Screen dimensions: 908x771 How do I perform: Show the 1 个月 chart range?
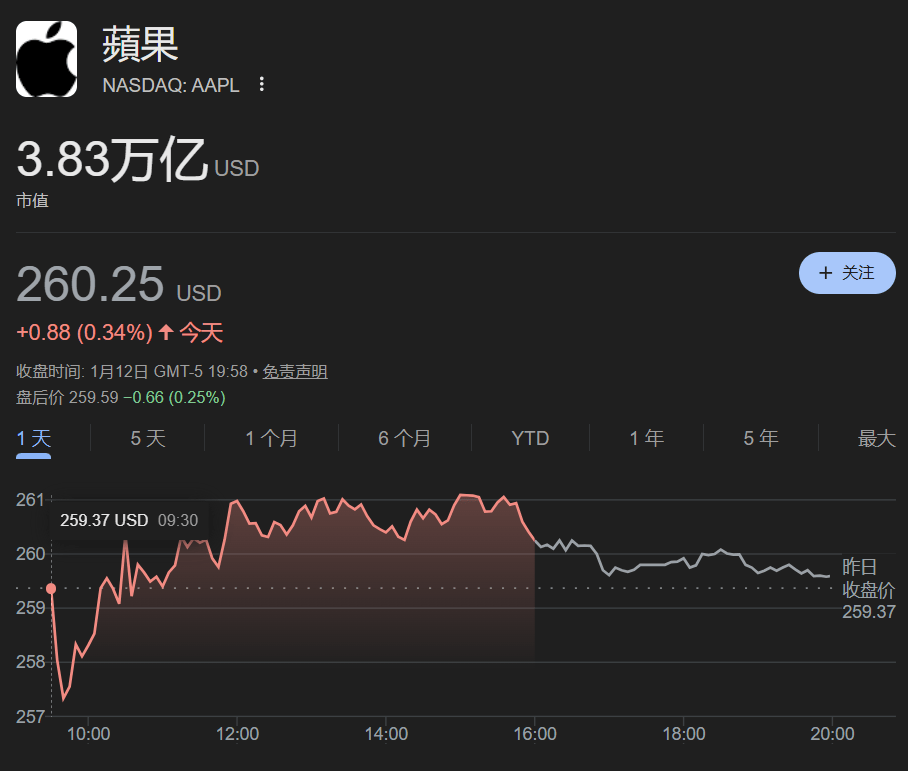point(271,438)
